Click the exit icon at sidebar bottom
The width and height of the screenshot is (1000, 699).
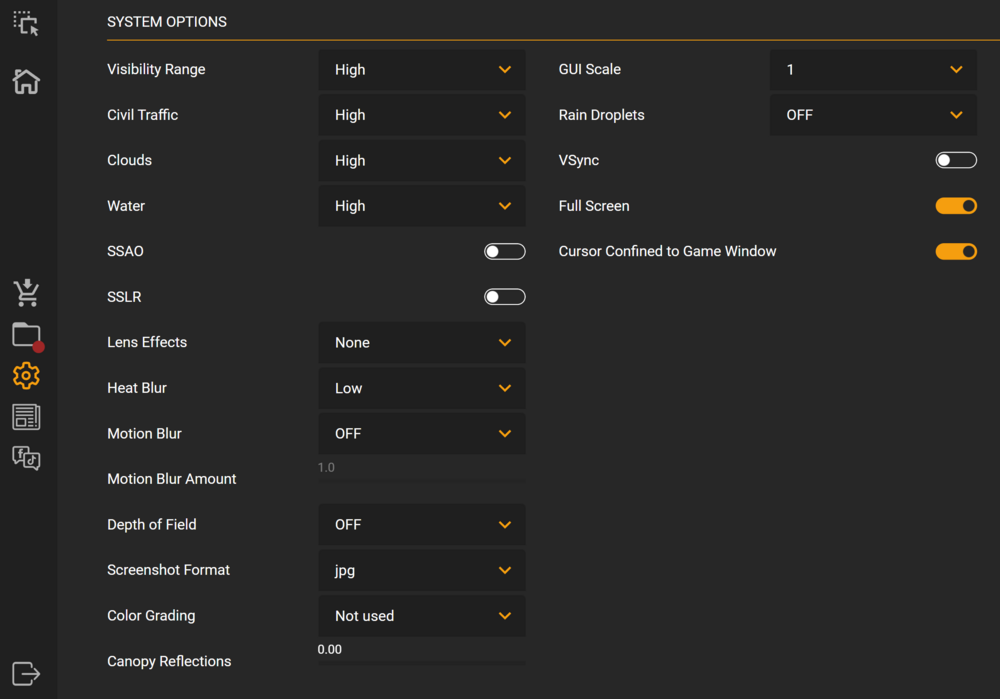(x=26, y=674)
